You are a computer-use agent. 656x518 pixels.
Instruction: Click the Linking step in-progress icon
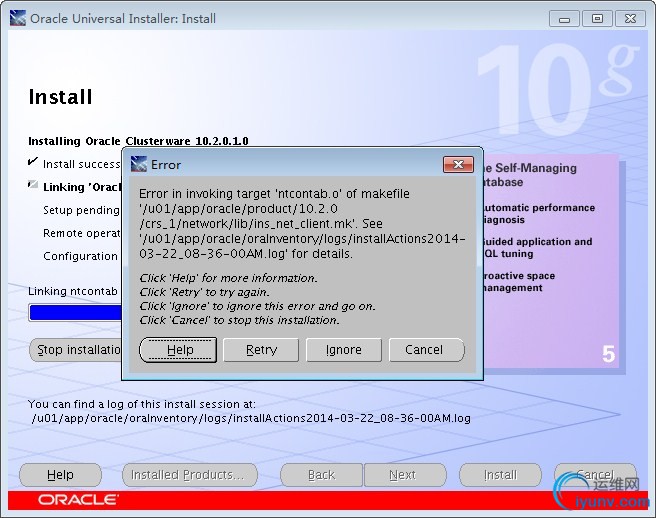tap(33, 185)
